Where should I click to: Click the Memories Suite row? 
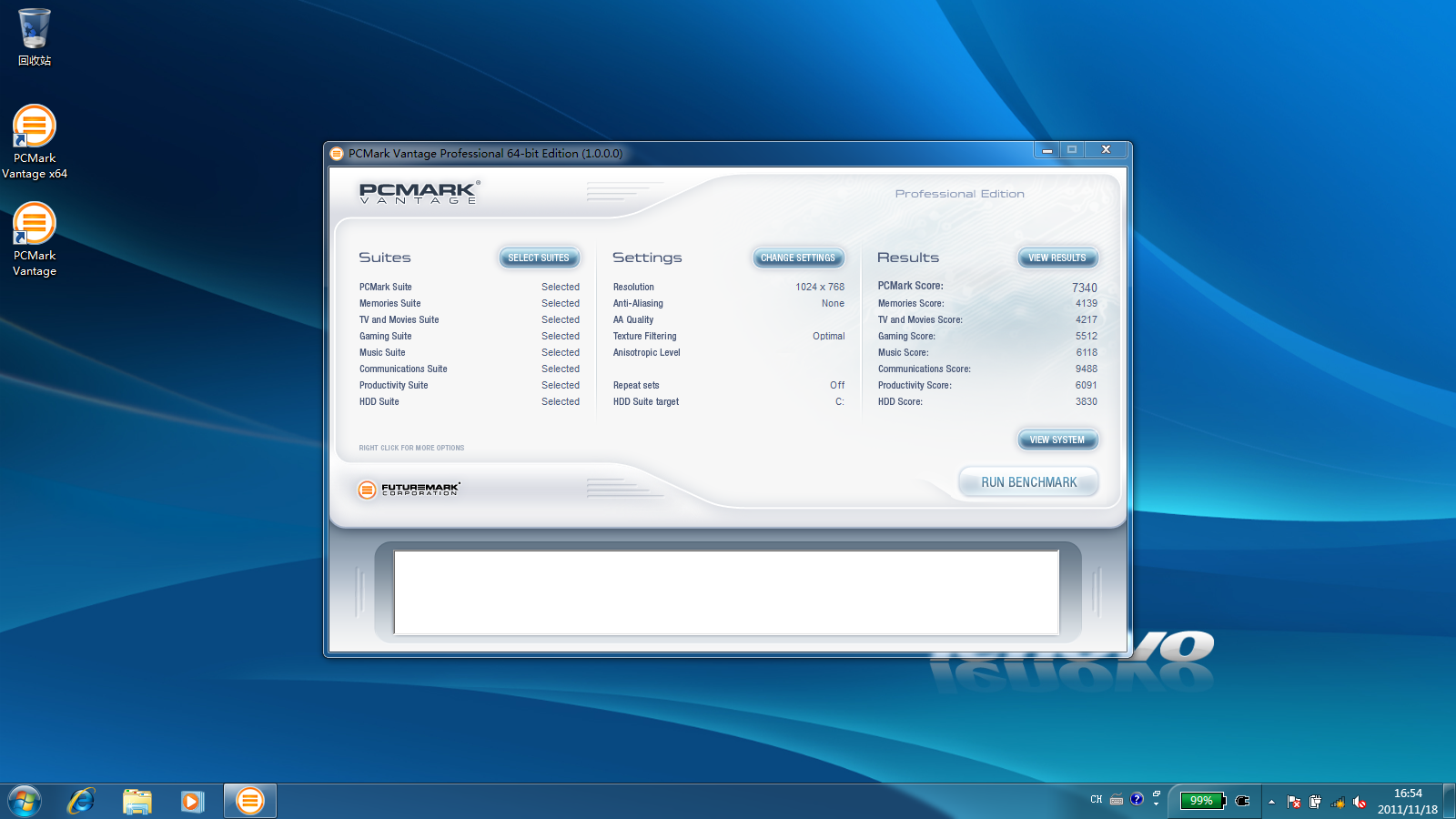[x=470, y=303]
